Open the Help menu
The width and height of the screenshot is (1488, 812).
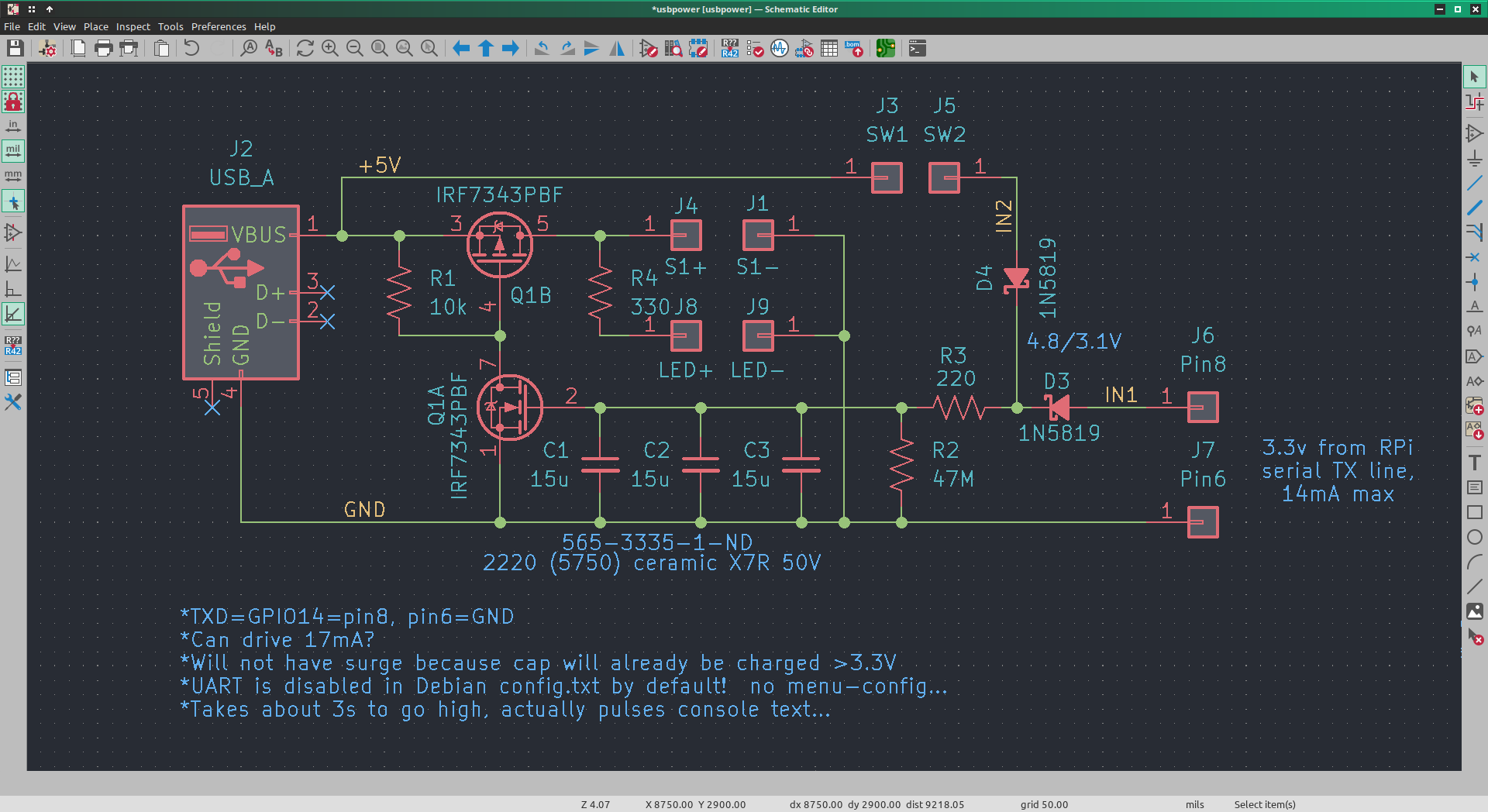[x=264, y=26]
